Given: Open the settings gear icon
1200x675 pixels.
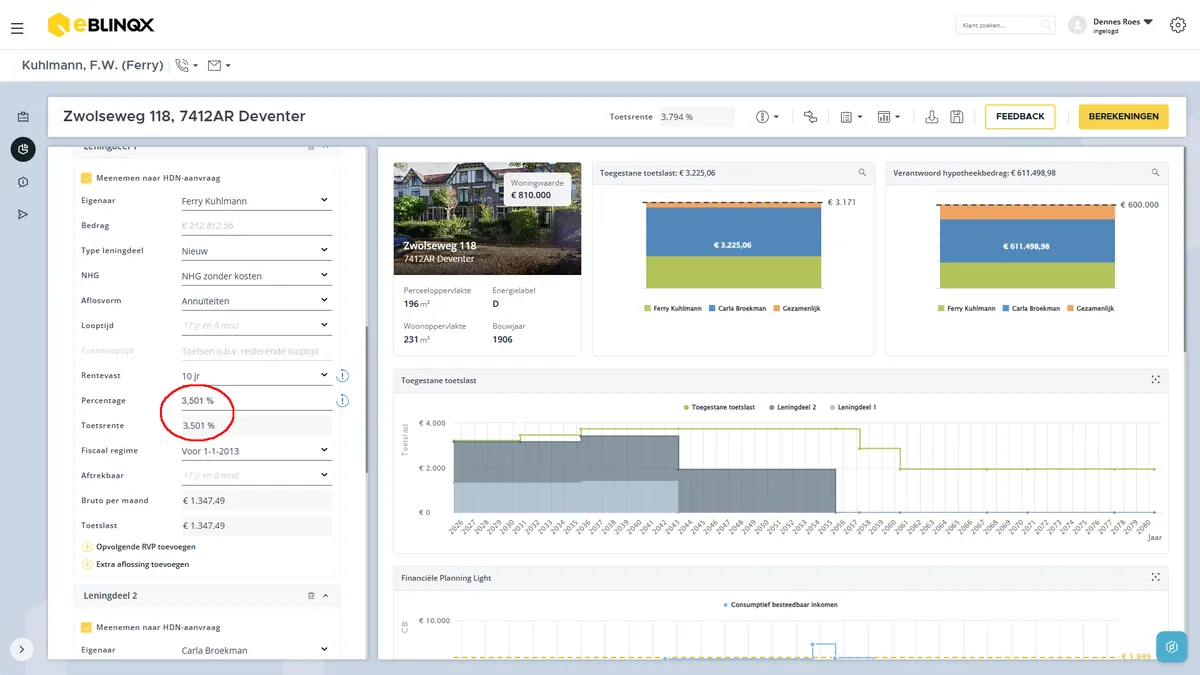Looking at the screenshot, I should tap(1178, 25).
